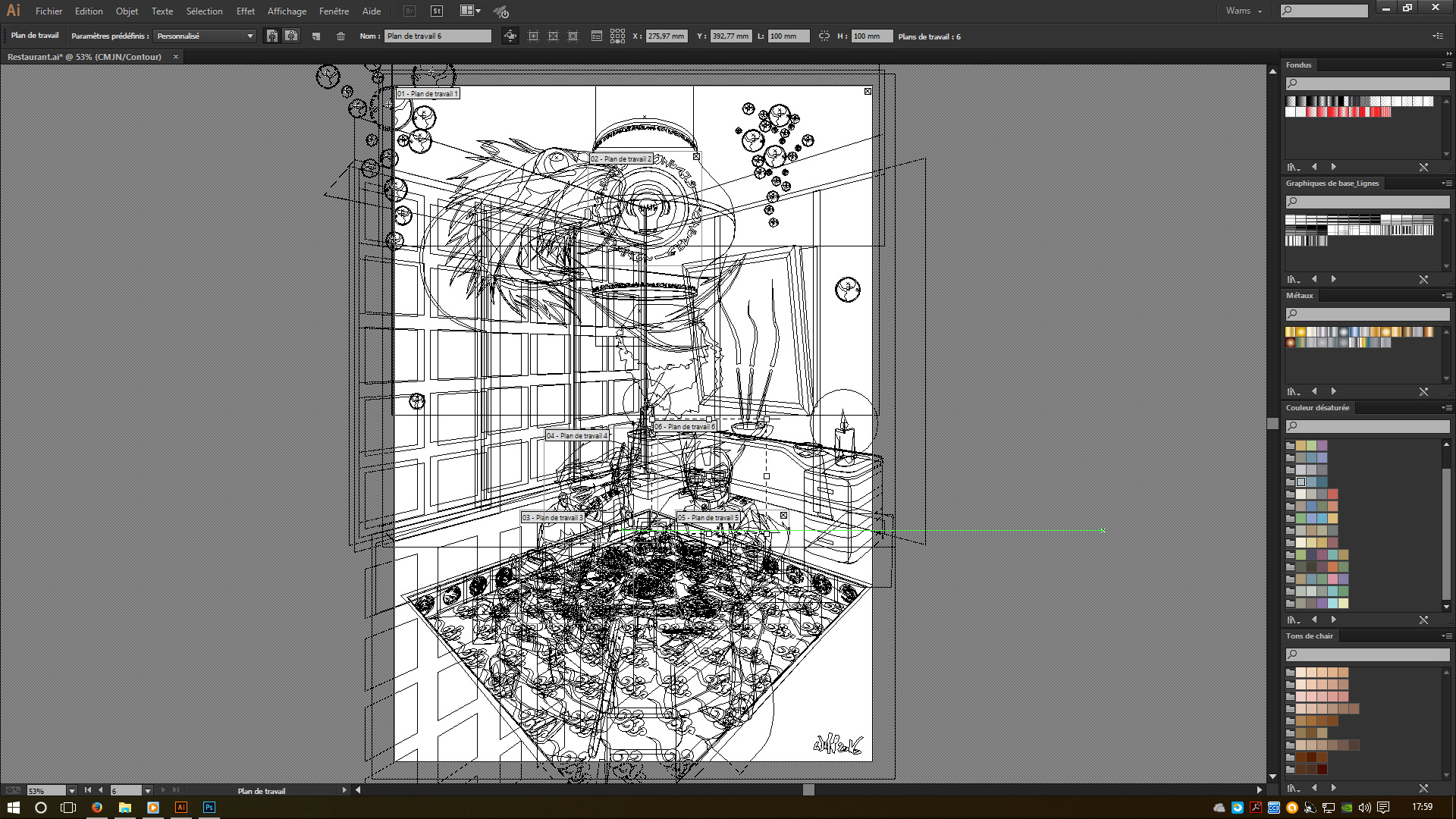Open the artboard options icon
This screenshot has height=819, width=1456.
click(x=596, y=36)
